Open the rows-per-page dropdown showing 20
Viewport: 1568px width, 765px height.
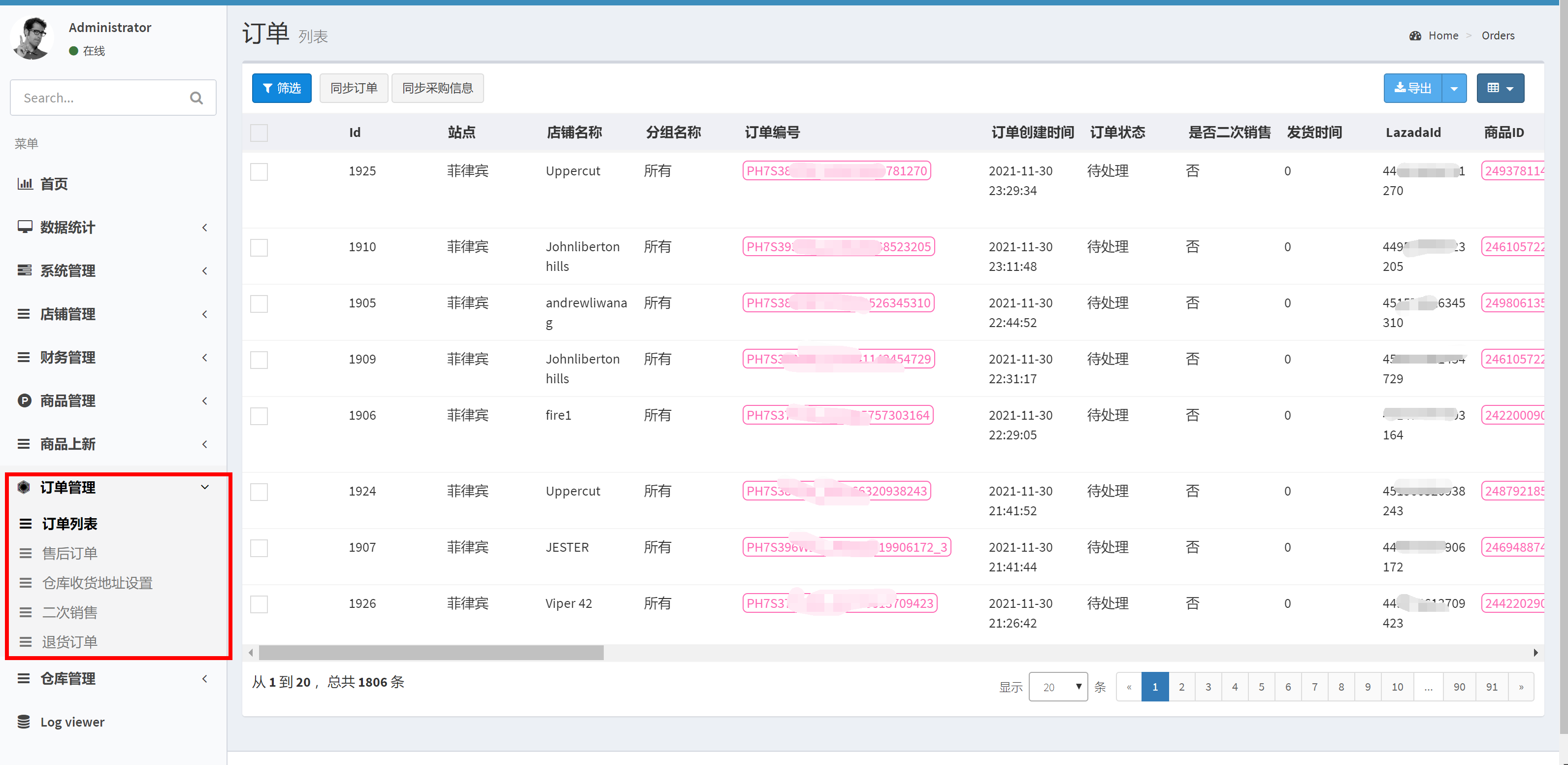pyautogui.click(x=1057, y=687)
